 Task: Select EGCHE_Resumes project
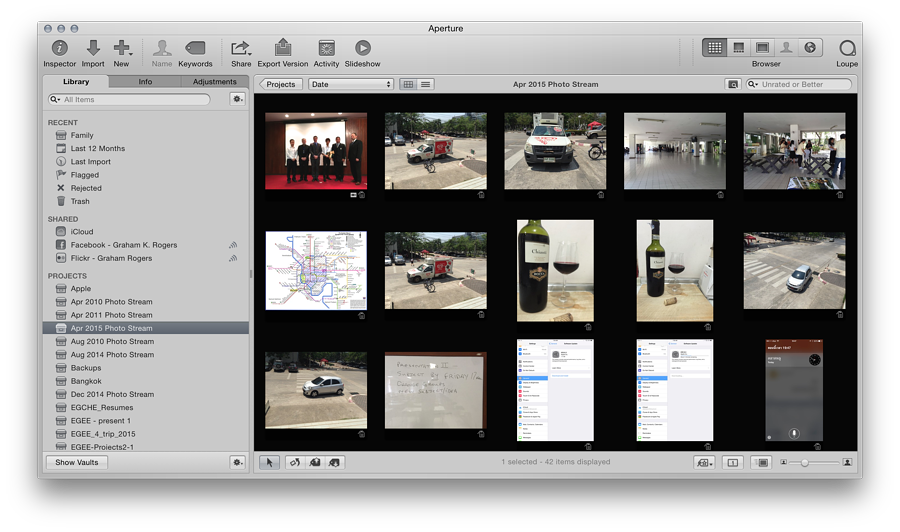[102, 407]
